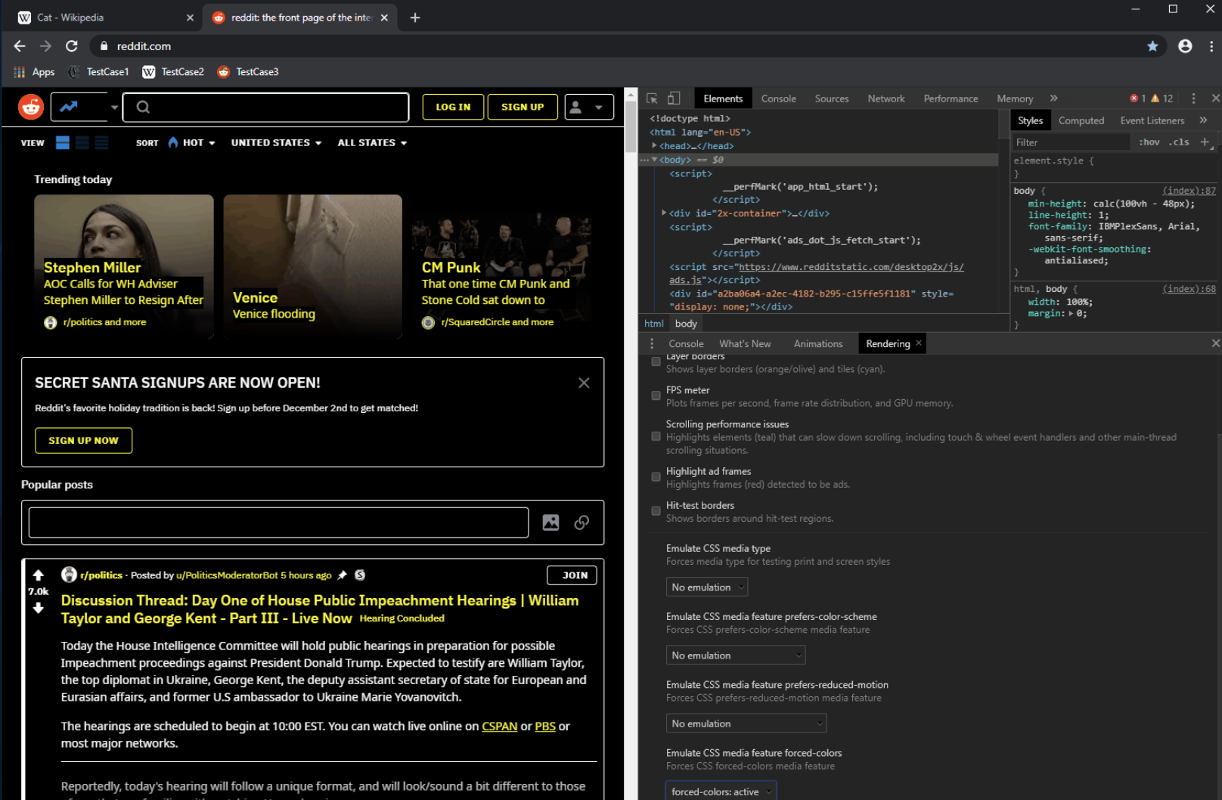The width and height of the screenshot is (1222, 800).
Task: Open the PBS link in post
Action: tap(545, 726)
